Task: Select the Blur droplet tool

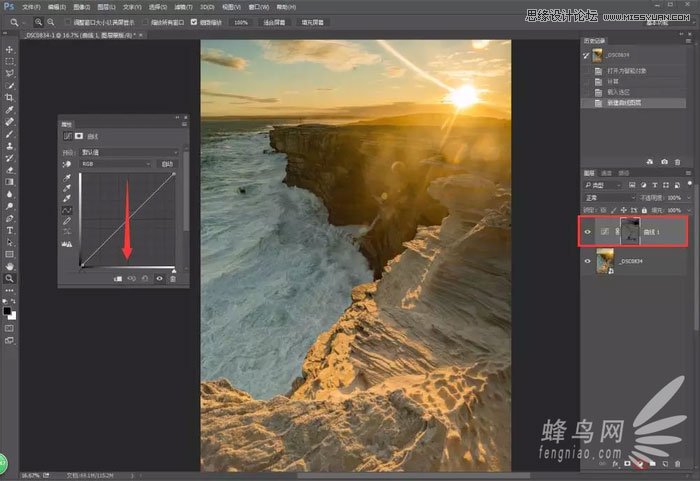Action: click(9, 194)
